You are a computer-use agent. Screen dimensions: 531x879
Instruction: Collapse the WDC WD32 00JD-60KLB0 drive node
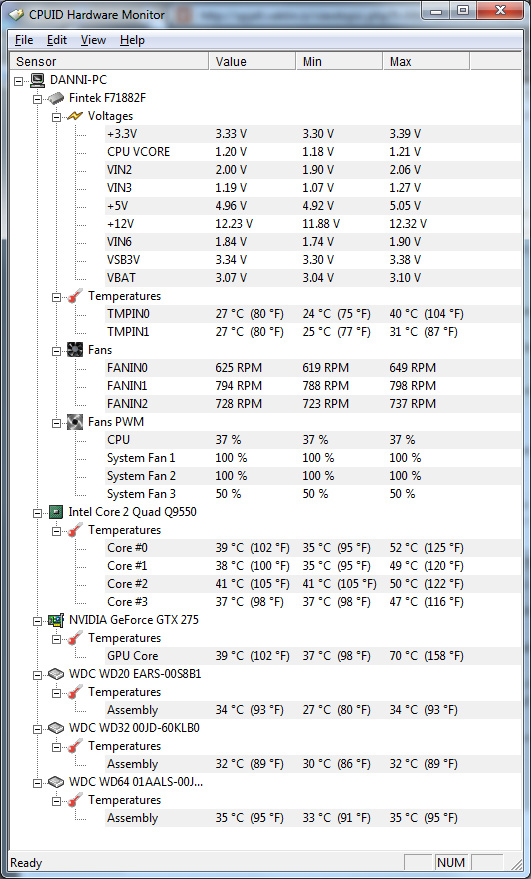37,728
